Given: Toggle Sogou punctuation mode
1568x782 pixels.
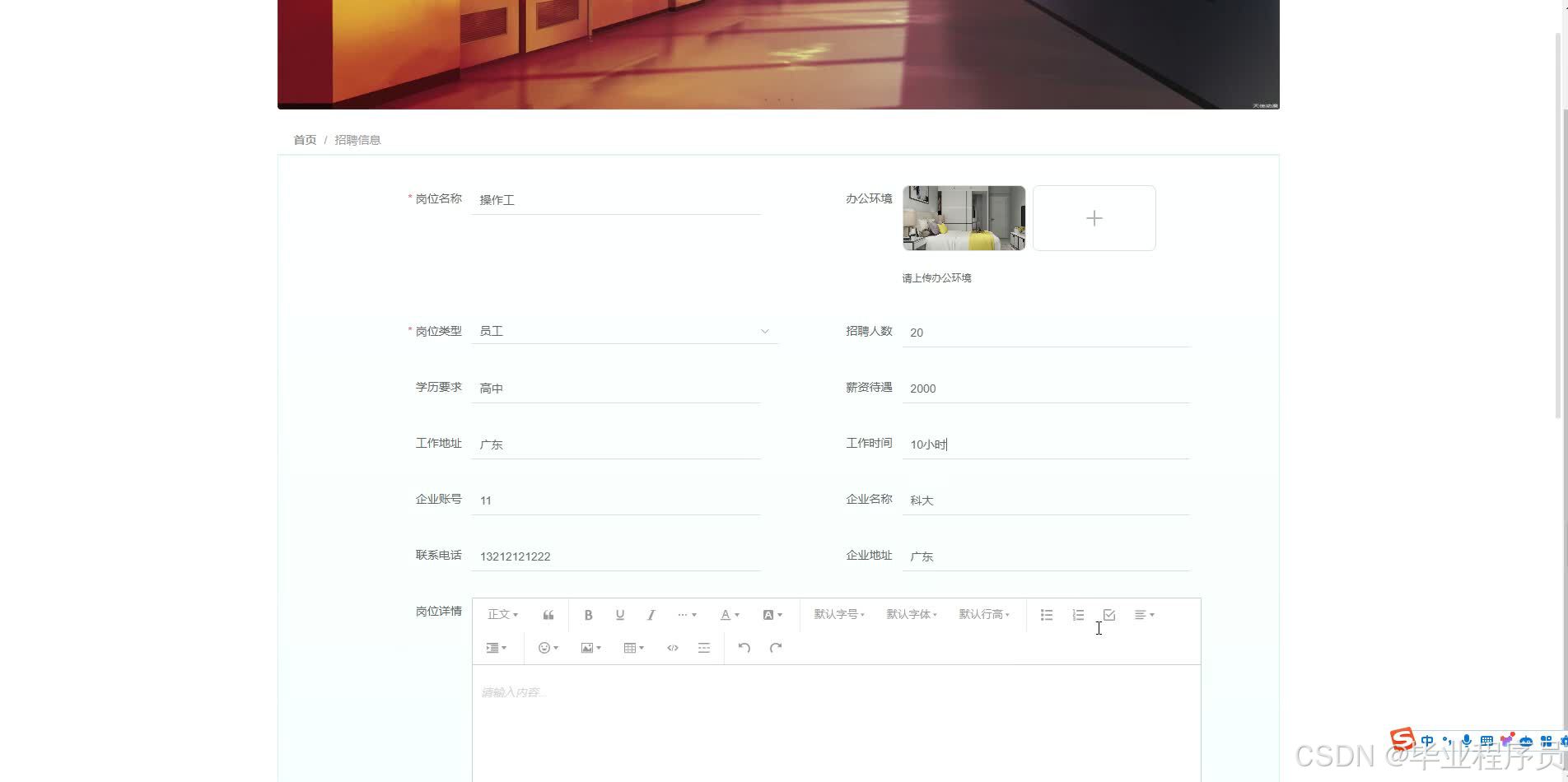Looking at the screenshot, I should tap(1447, 741).
